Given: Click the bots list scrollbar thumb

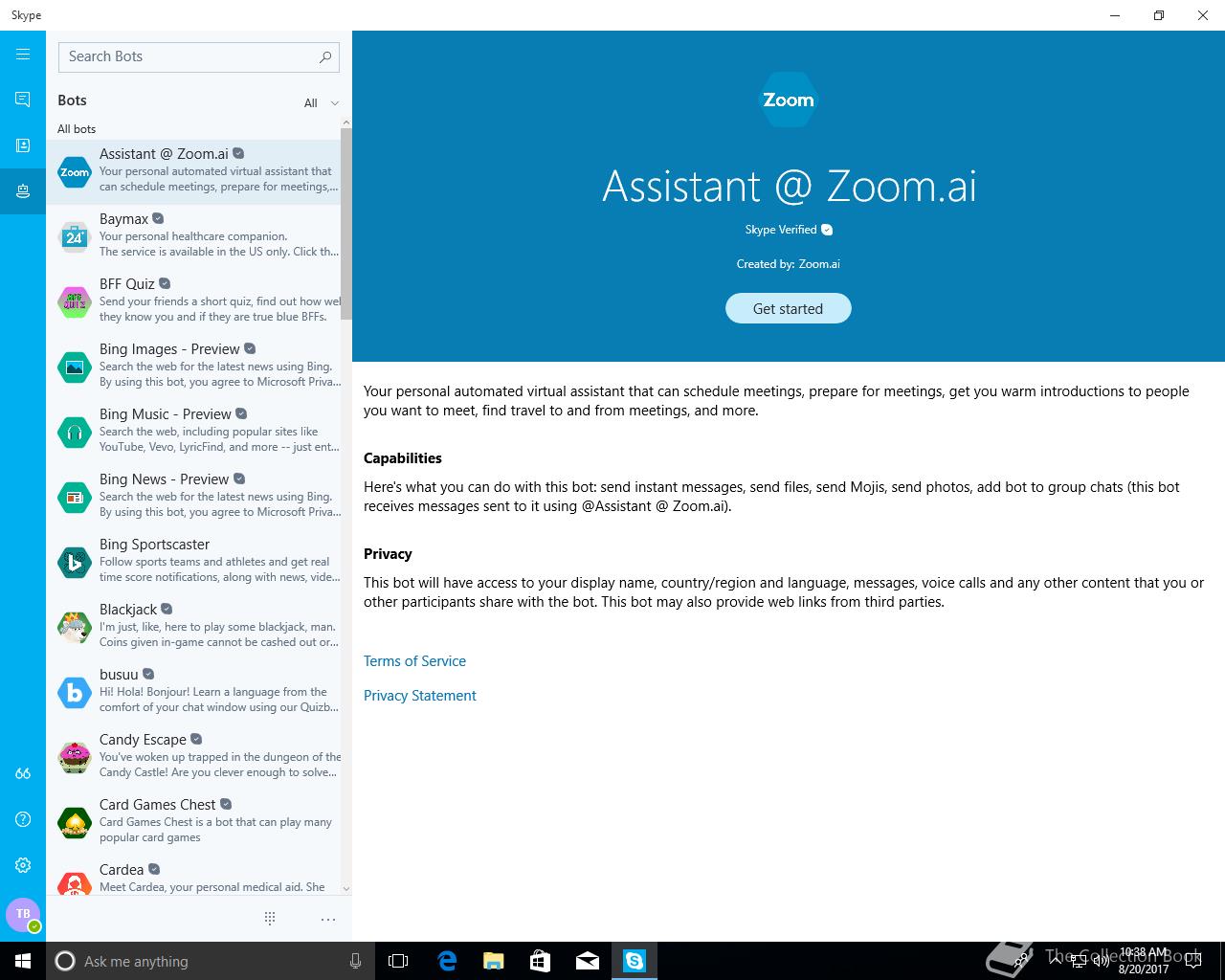Looking at the screenshot, I should click(346, 224).
